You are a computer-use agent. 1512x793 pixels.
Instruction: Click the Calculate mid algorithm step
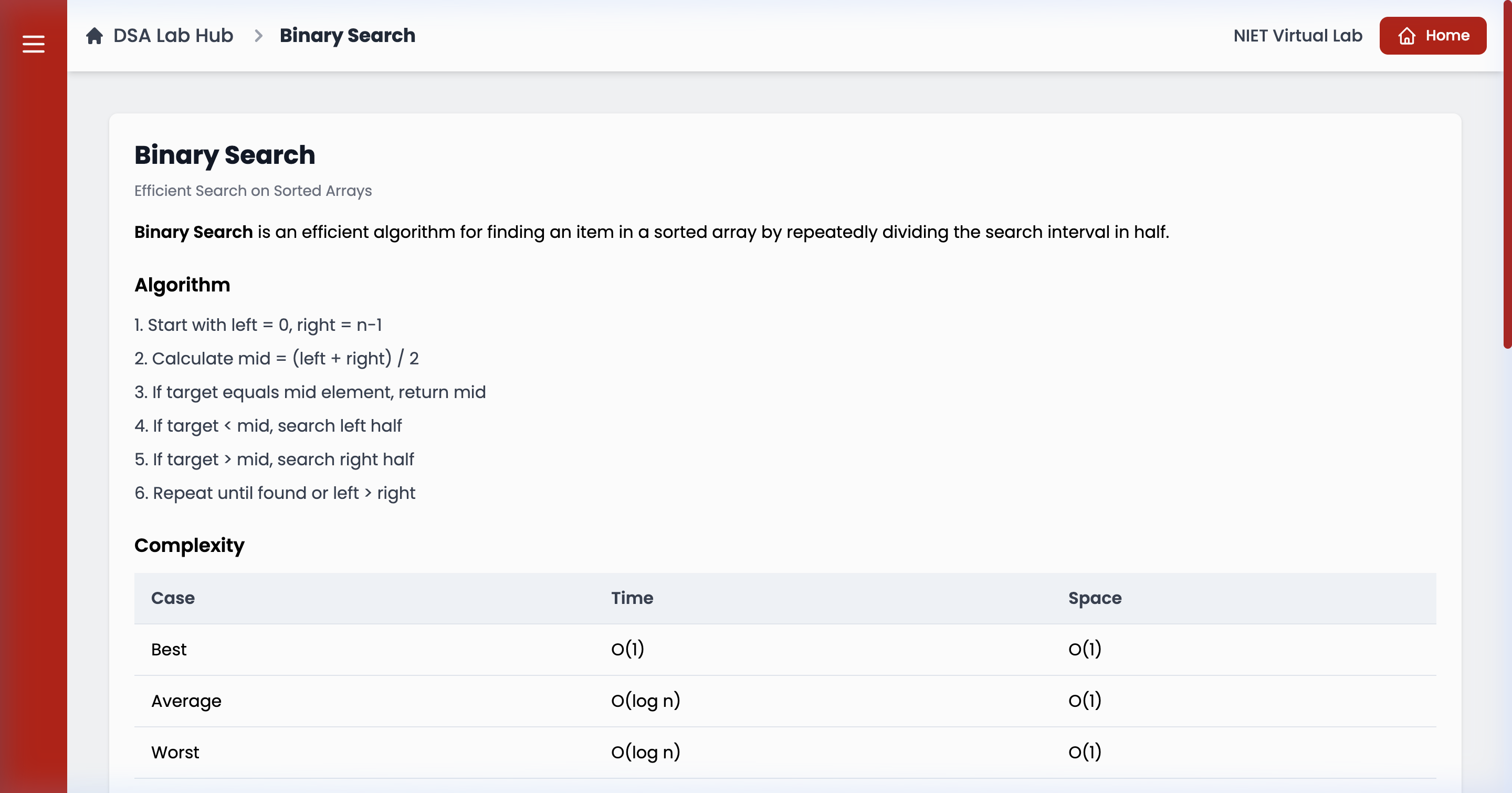click(x=277, y=358)
